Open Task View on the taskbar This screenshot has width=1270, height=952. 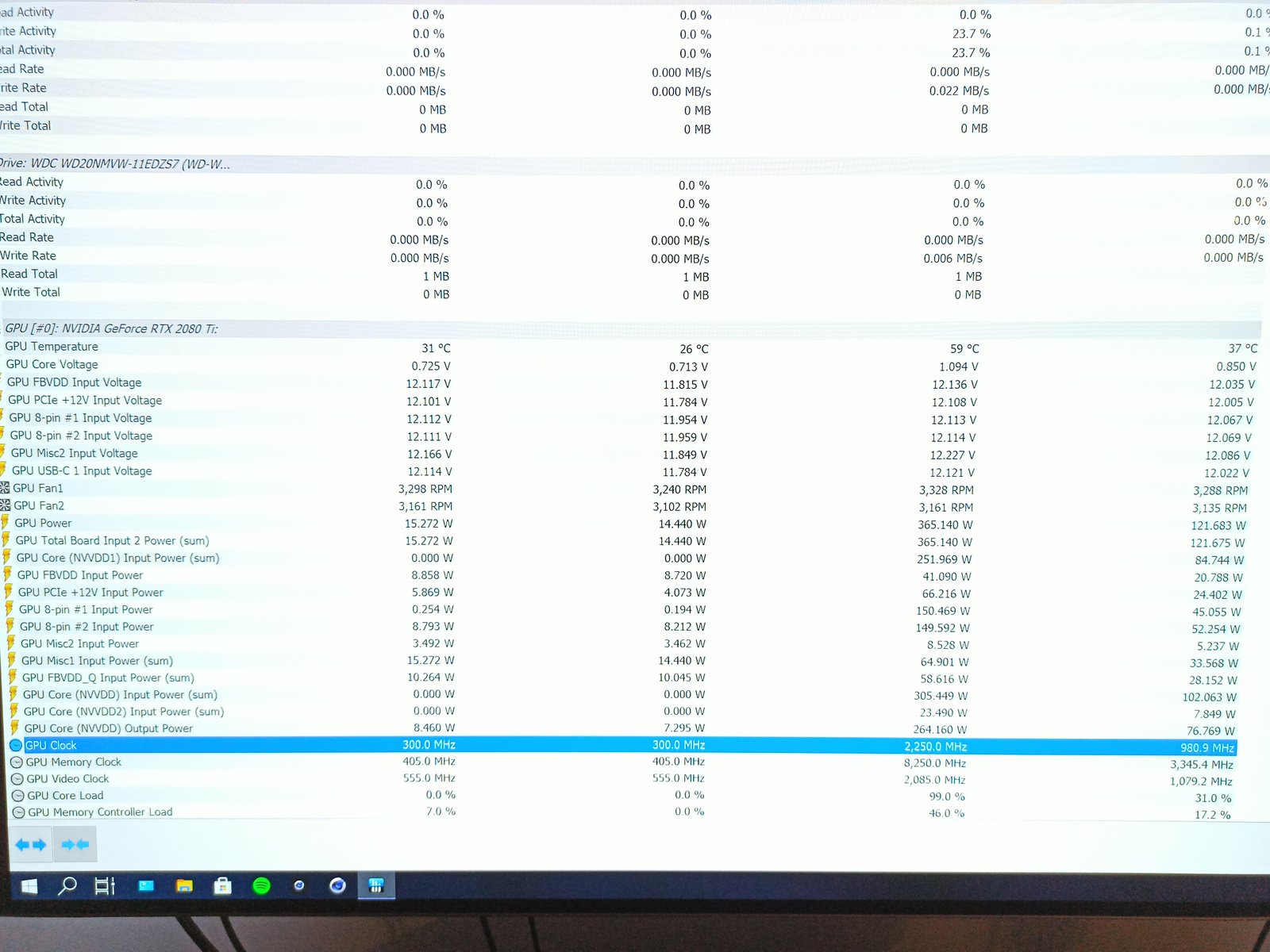tap(105, 886)
